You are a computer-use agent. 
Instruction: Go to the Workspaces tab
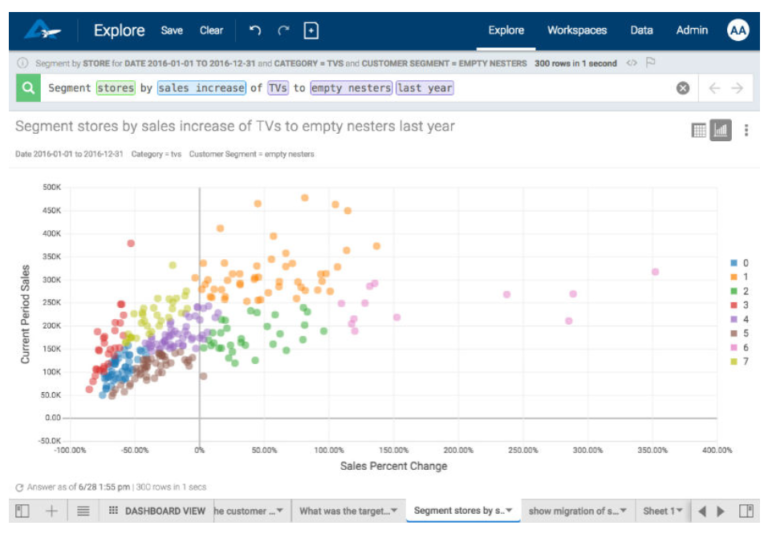(578, 30)
